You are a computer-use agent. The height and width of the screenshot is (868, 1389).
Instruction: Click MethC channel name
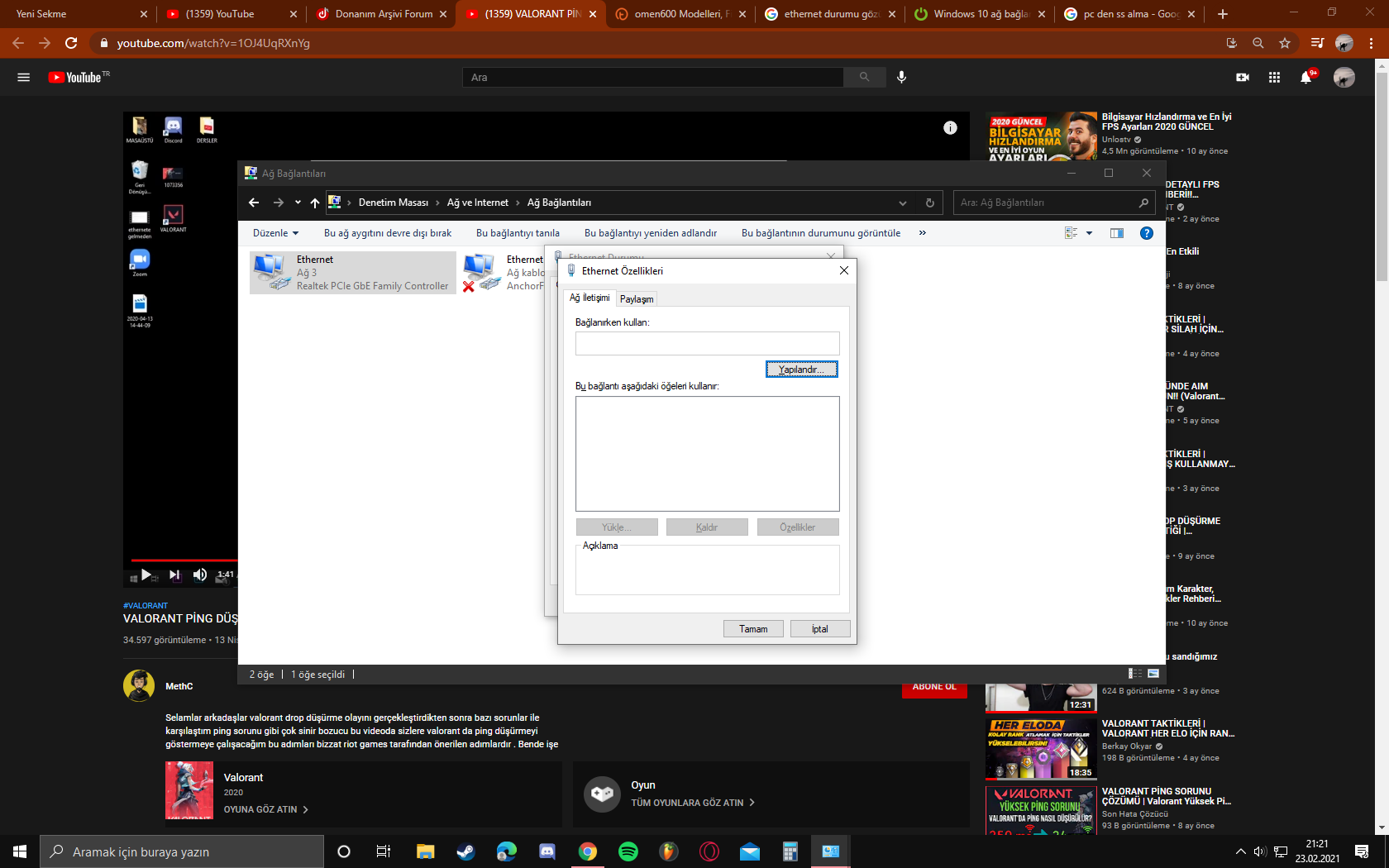click(x=179, y=686)
